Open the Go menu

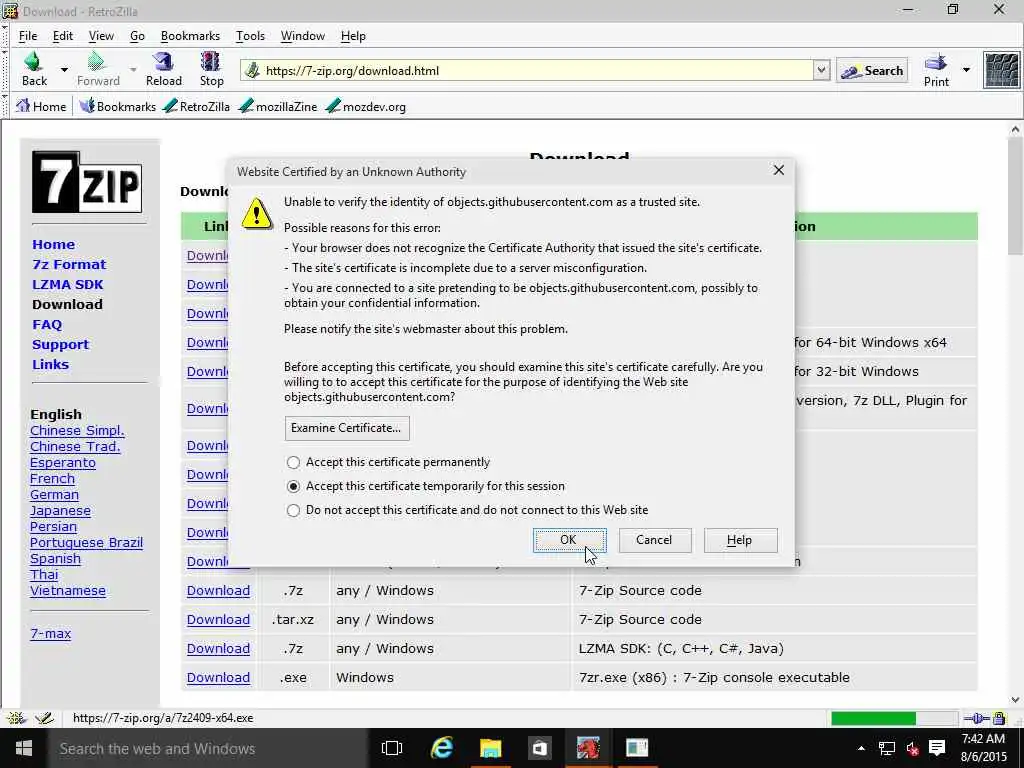pos(137,36)
